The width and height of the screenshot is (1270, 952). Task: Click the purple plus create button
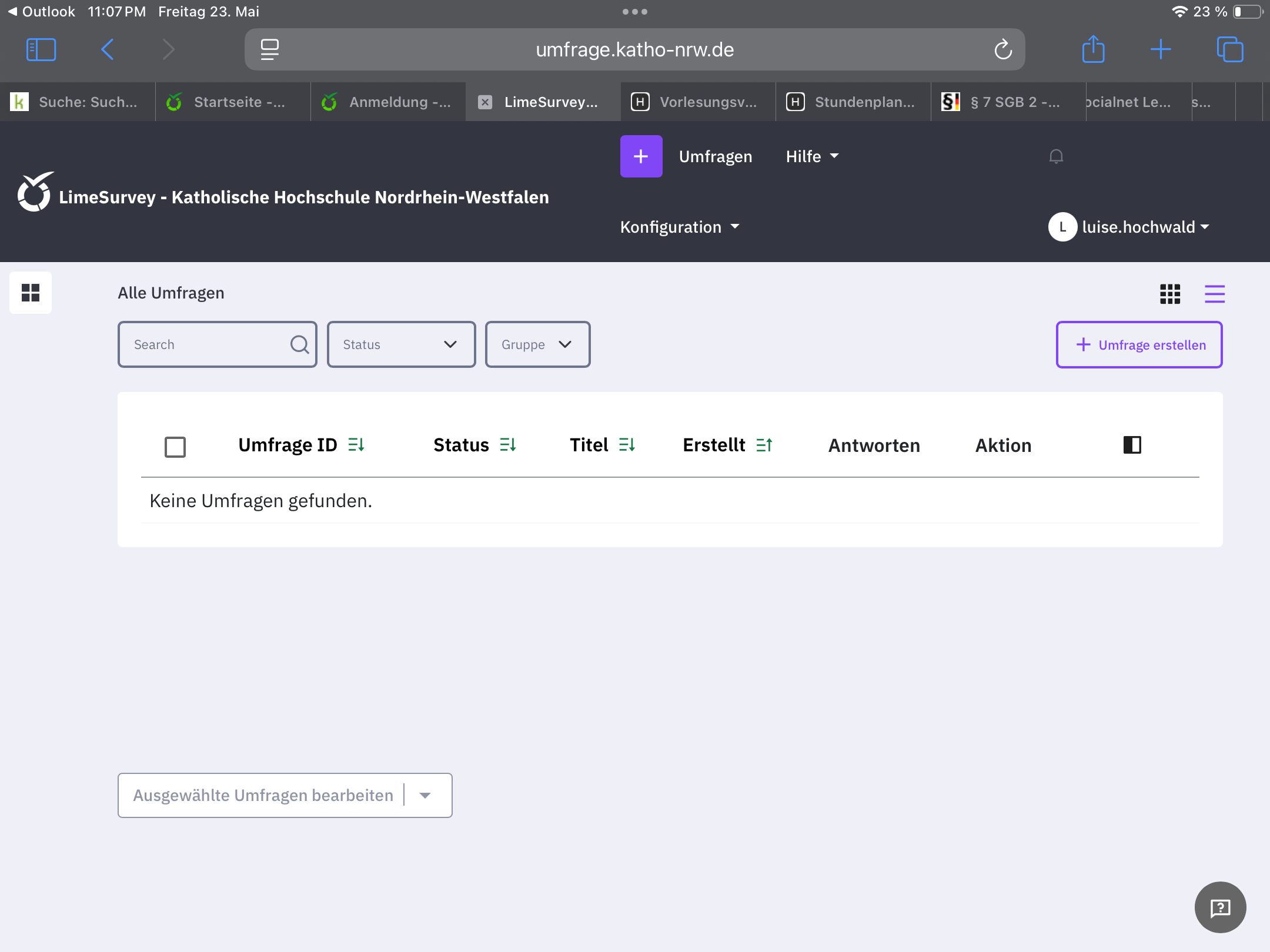641,156
